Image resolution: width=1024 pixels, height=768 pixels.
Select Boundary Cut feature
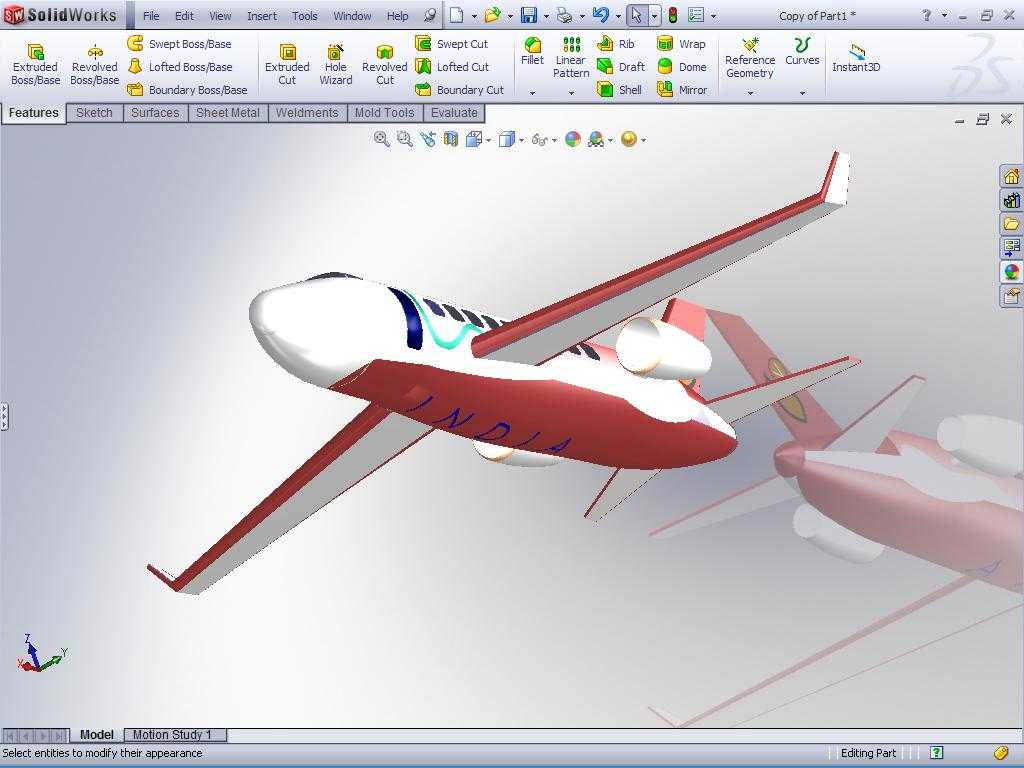[x=460, y=89]
